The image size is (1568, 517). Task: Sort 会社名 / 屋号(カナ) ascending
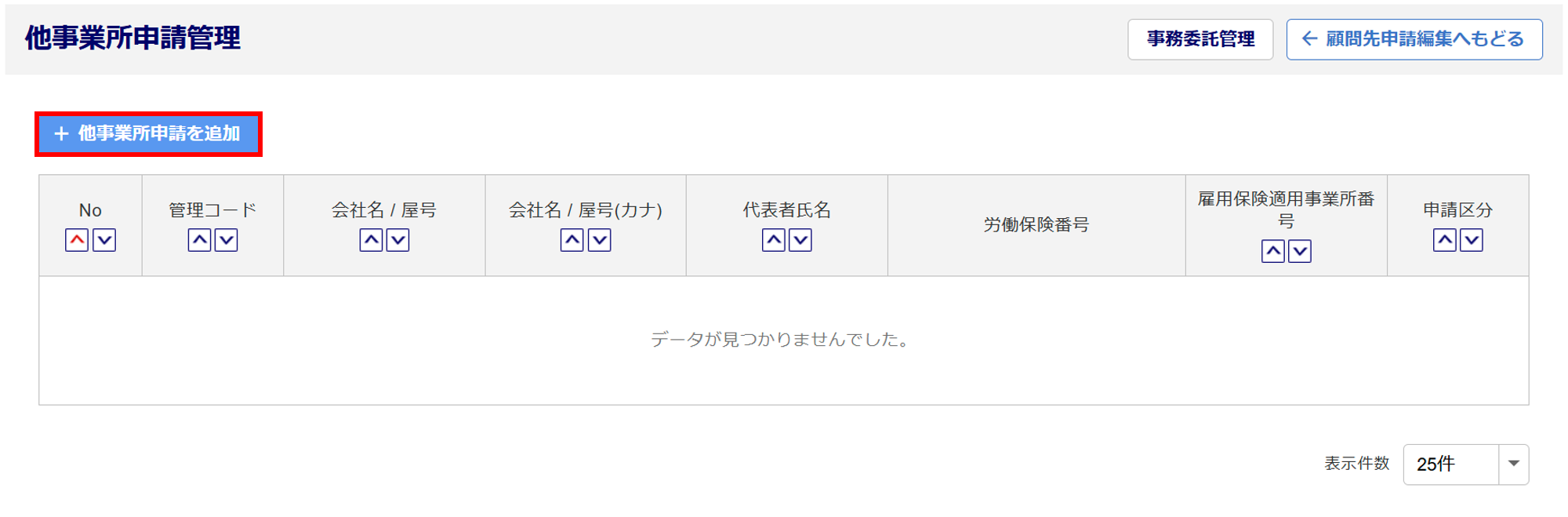tap(572, 240)
